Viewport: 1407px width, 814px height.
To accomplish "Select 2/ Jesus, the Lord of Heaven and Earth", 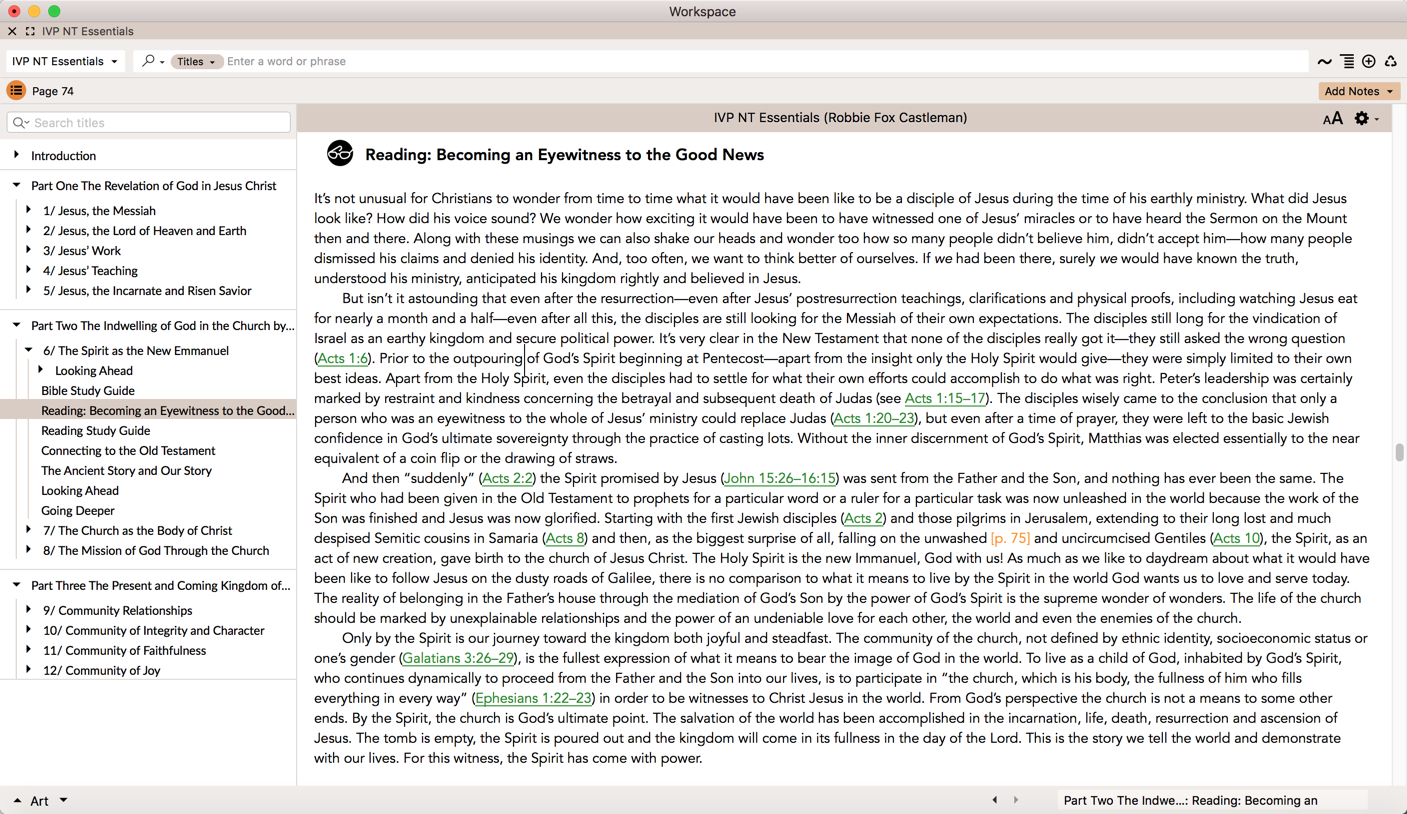I will pyautogui.click(x=145, y=230).
